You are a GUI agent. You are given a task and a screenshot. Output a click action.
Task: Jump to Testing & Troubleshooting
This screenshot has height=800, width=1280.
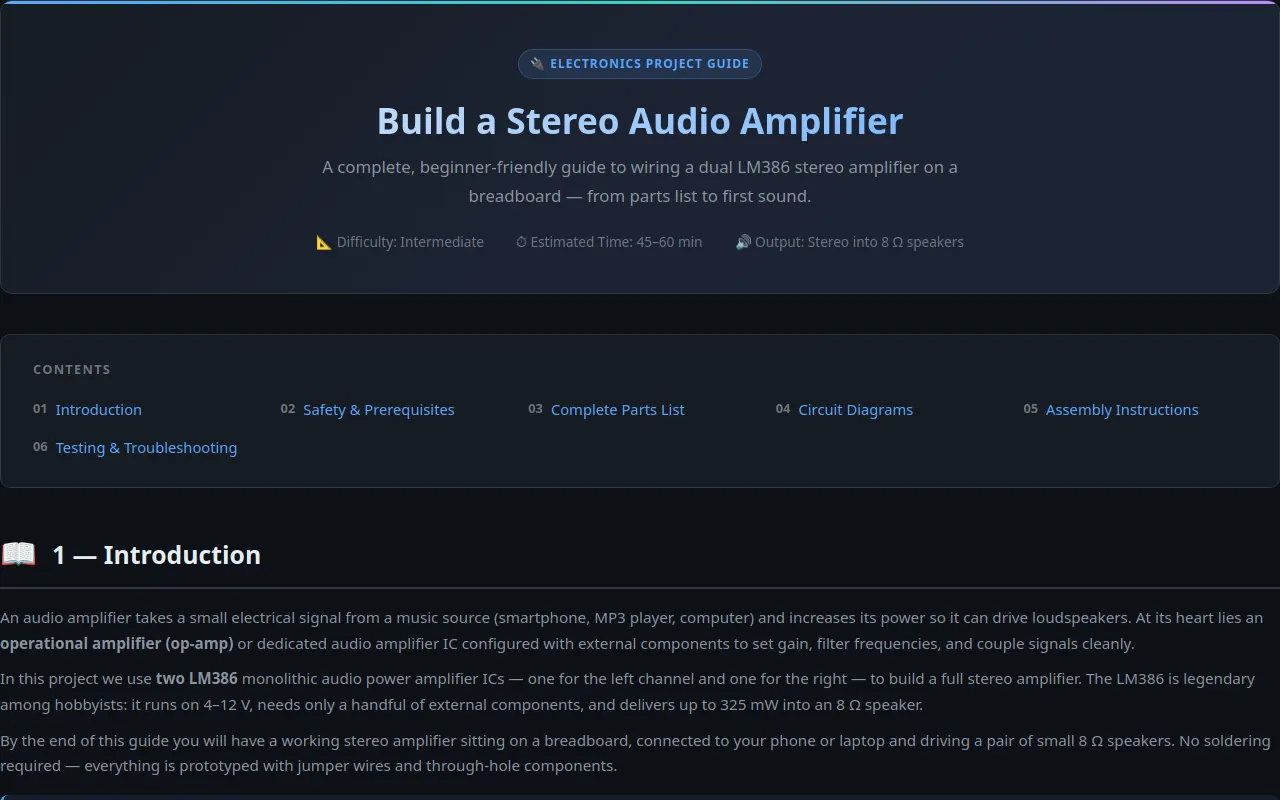[x=146, y=448]
